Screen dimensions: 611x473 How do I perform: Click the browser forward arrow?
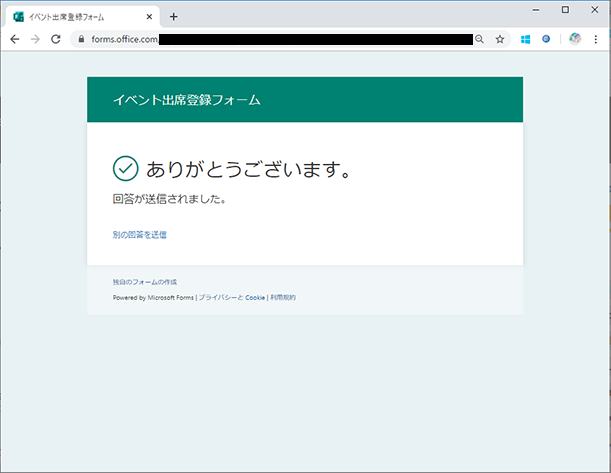click(x=35, y=39)
